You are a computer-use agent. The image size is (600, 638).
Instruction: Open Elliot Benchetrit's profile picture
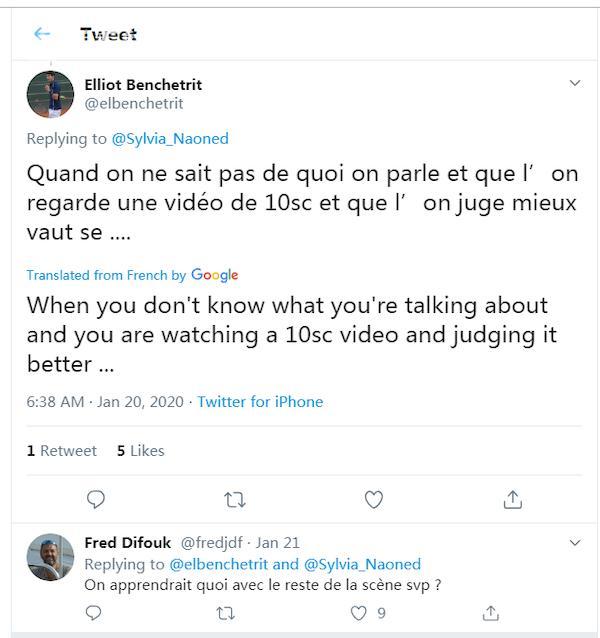(50, 94)
